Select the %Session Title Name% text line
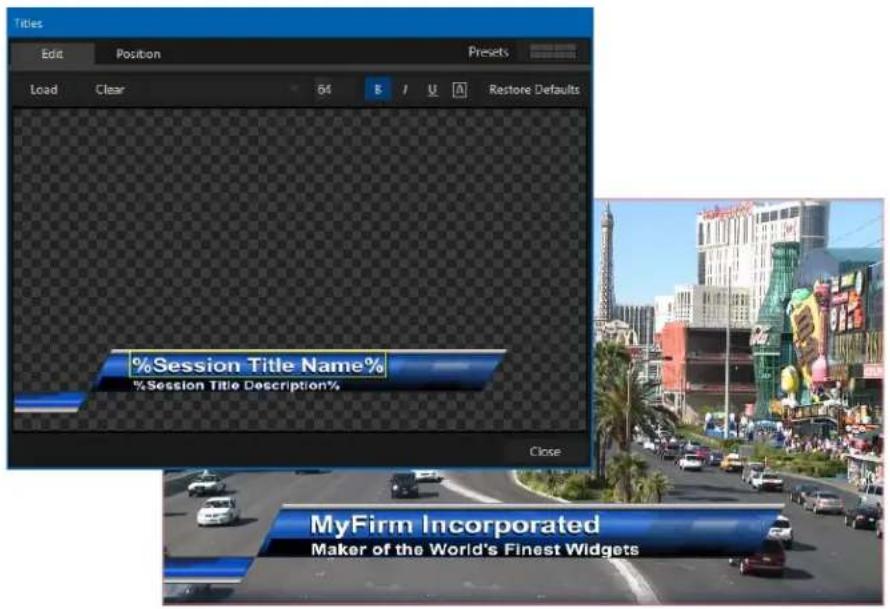890x609 pixels. pyautogui.click(x=258, y=364)
